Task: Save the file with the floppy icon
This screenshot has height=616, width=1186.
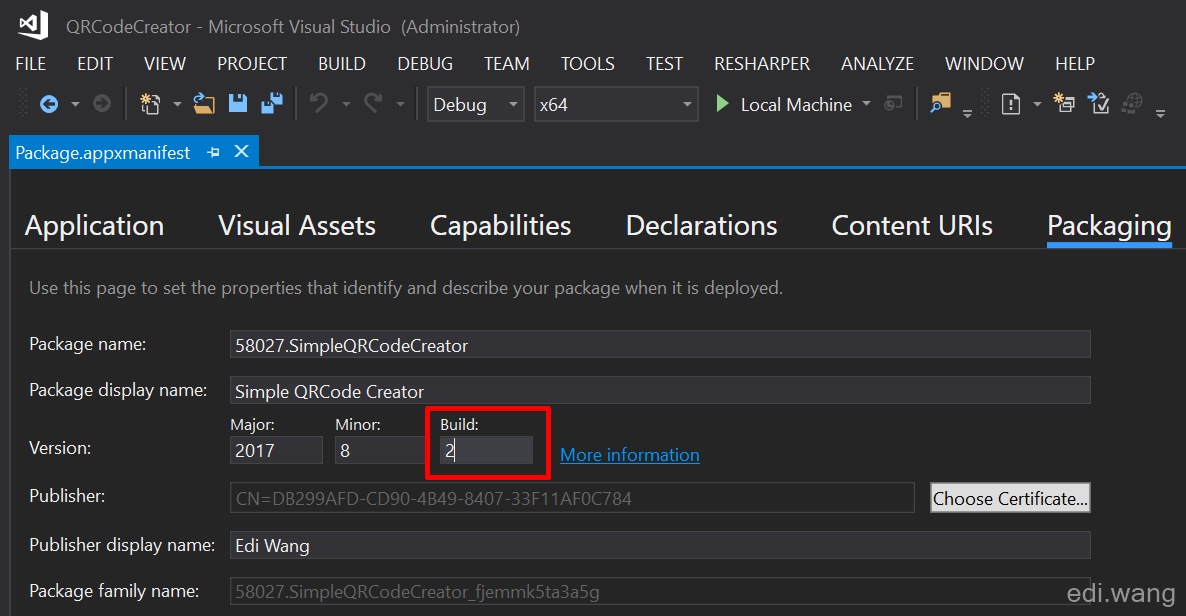Action: point(238,104)
